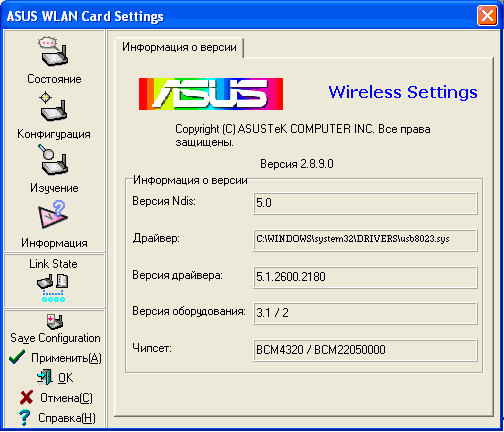
Task: Click the red X Отмена icon
Action: click(x=26, y=397)
